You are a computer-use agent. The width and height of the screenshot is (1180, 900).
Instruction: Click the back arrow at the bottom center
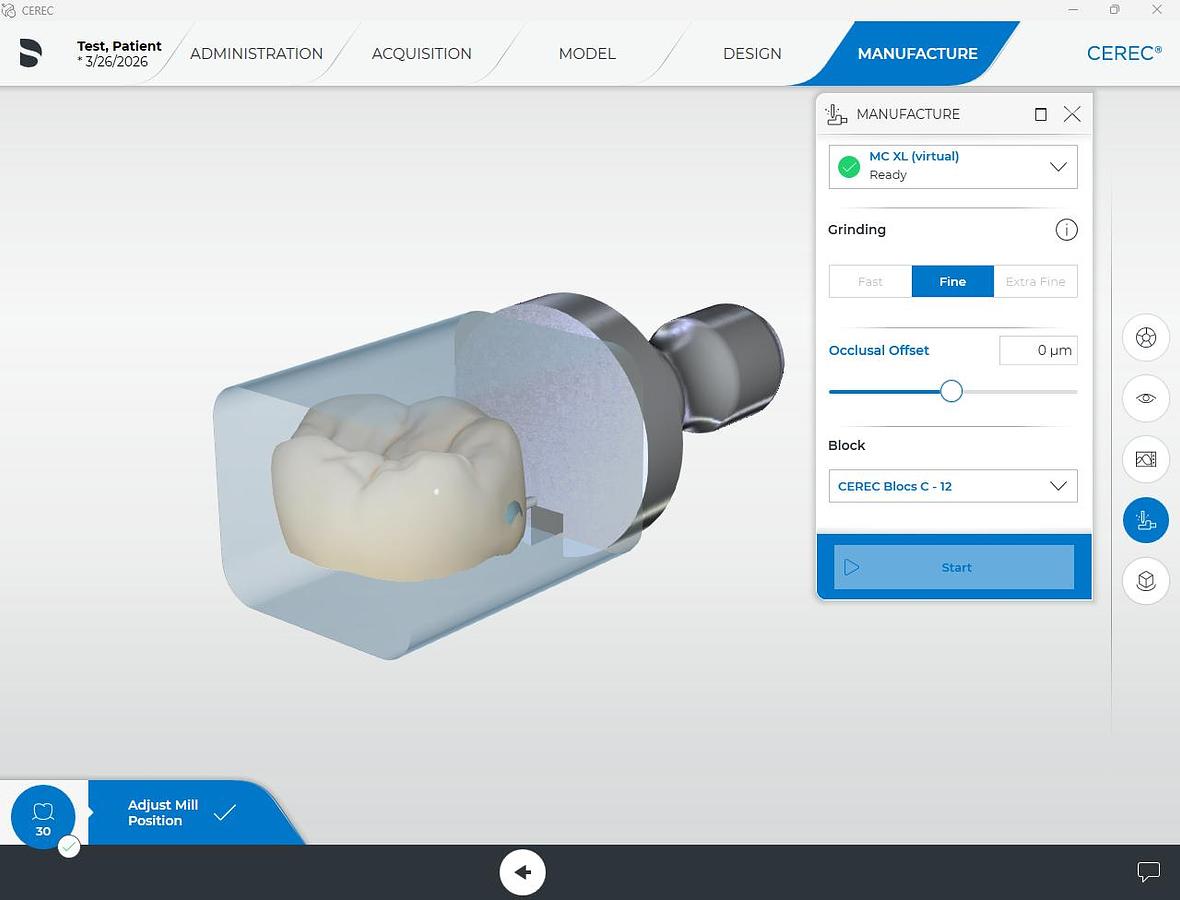click(523, 871)
